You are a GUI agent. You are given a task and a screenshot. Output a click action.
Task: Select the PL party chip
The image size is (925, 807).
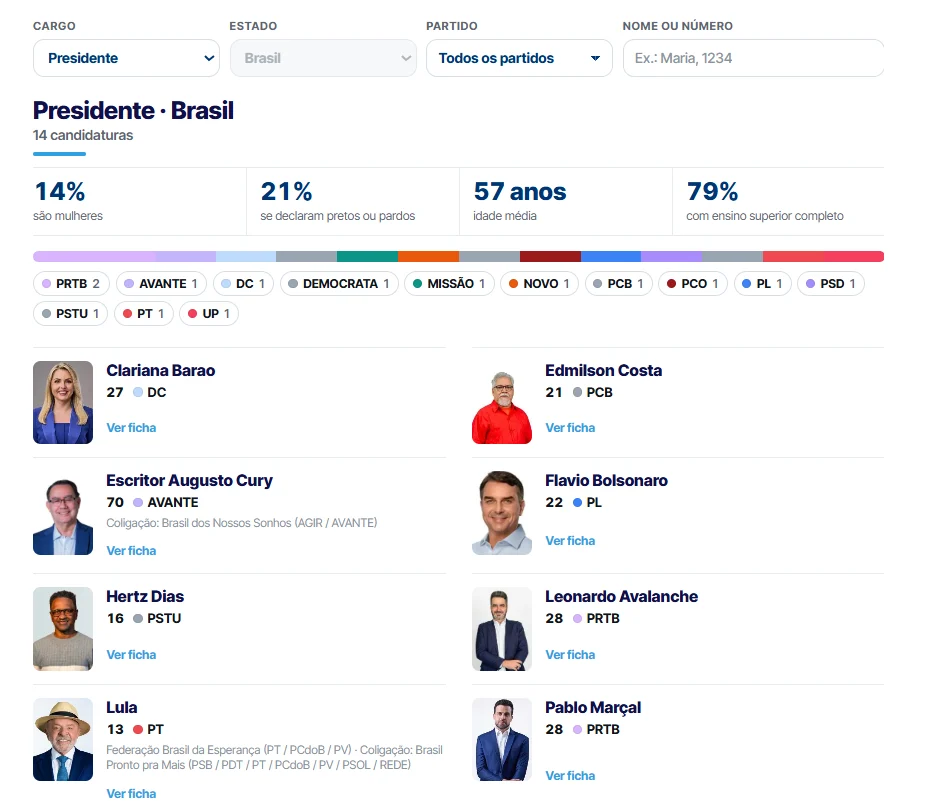pyautogui.click(x=762, y=284)
